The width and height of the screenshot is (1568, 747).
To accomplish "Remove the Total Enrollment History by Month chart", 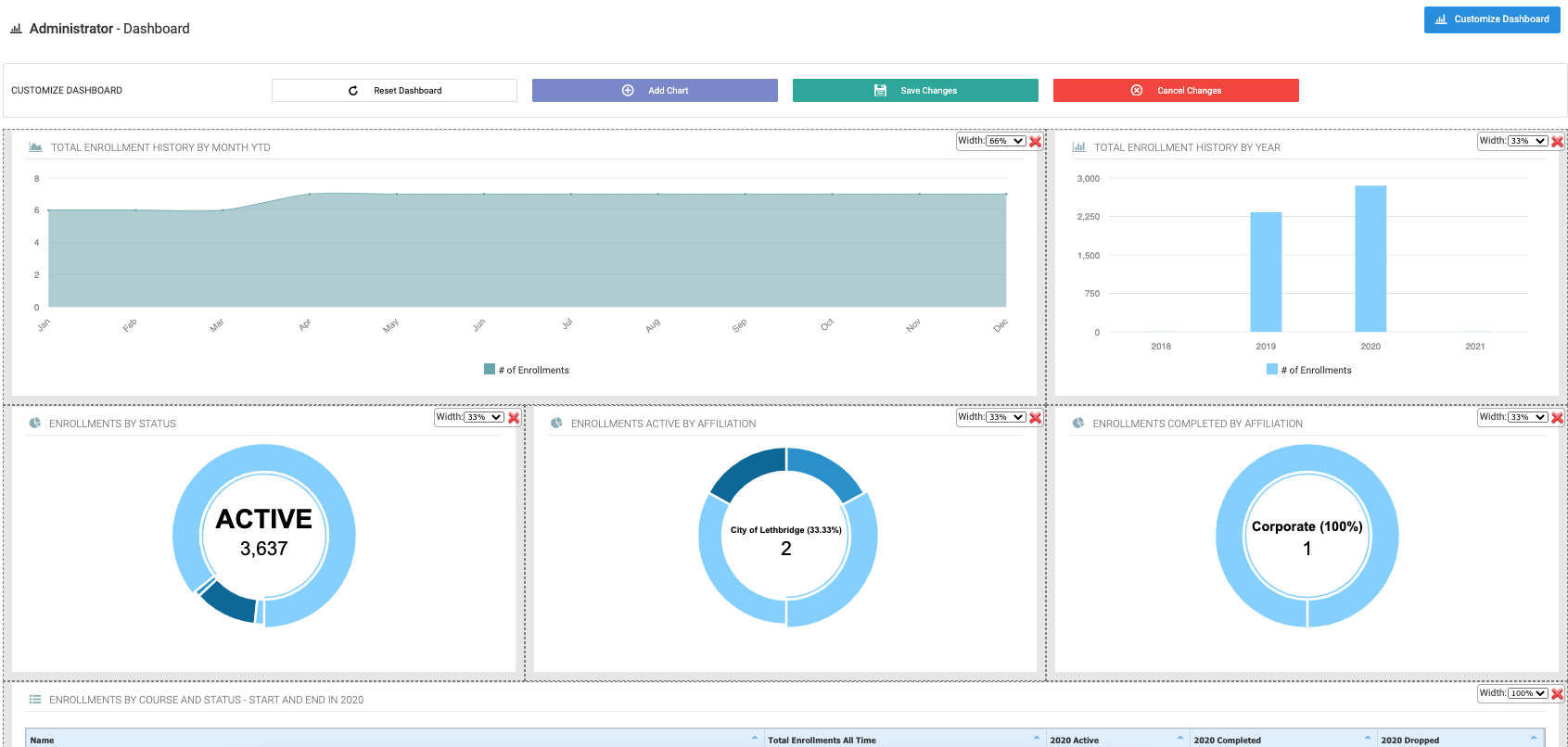I will [x=1035, y=142].
